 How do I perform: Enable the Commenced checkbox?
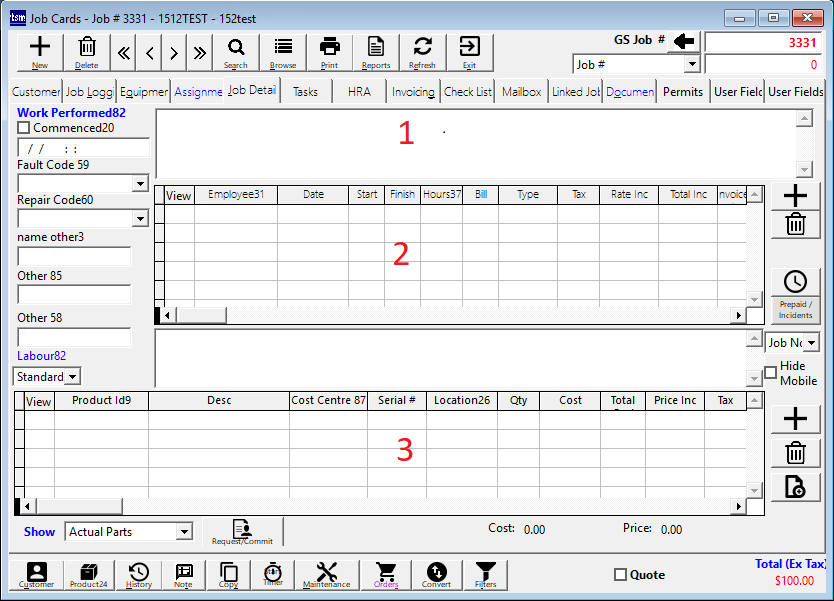click(x=24, y=128)
